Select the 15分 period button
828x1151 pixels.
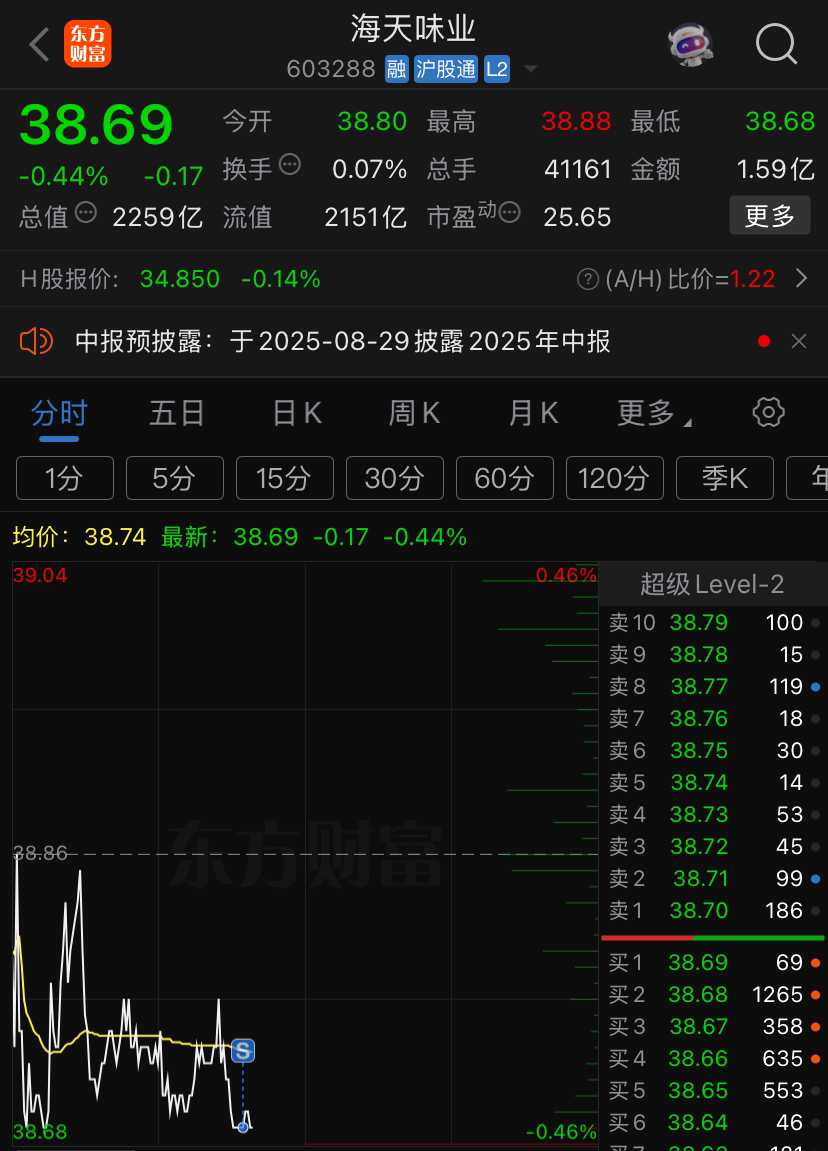click(x=285, y=478)
